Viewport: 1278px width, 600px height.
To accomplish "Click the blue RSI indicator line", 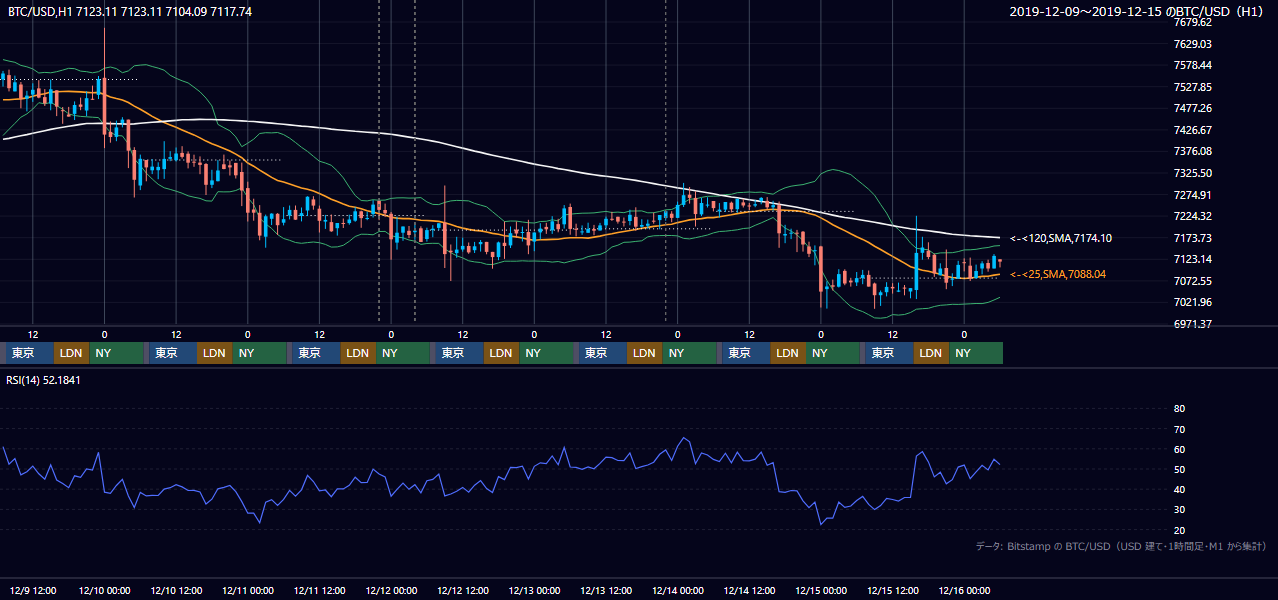I will click(x=500, y=480).
